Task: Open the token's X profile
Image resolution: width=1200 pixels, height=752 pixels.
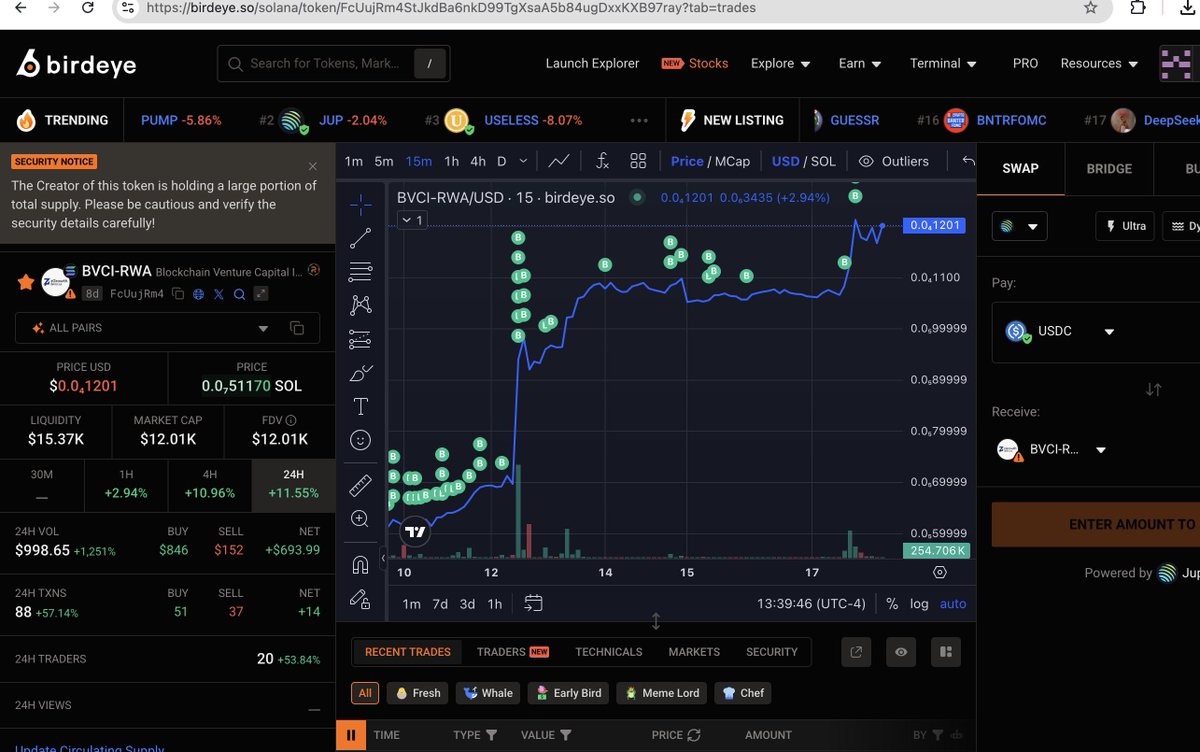Action: coord(219,294)
